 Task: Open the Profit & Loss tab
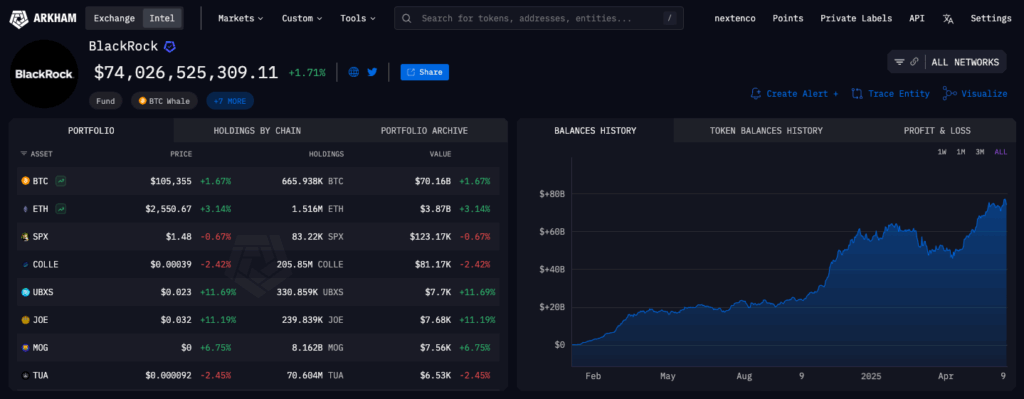[937, 131]
